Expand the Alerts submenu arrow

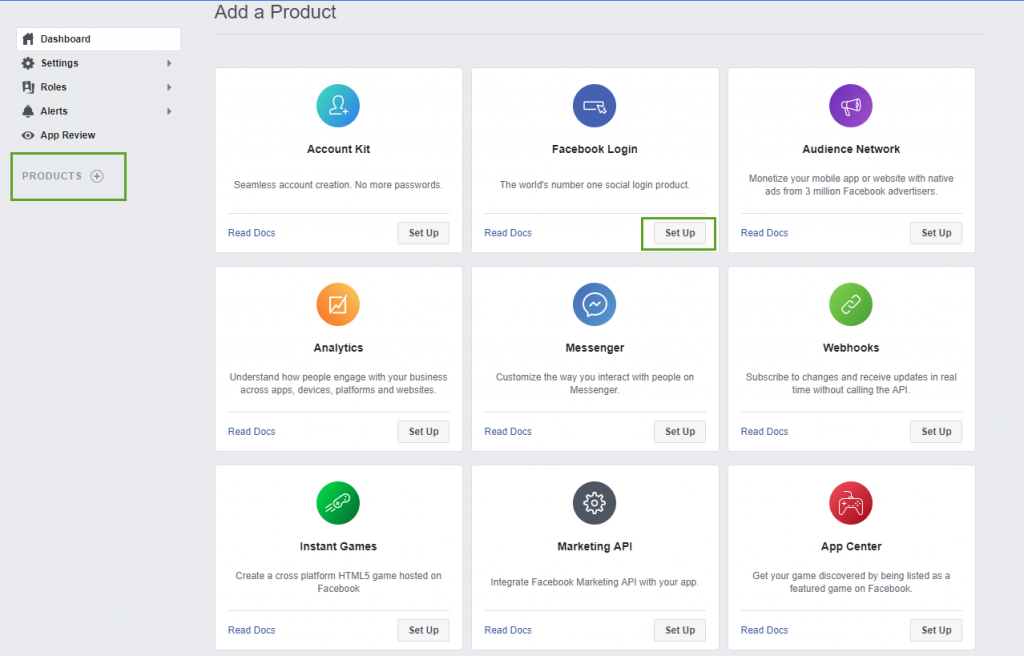tap(169, 111)
